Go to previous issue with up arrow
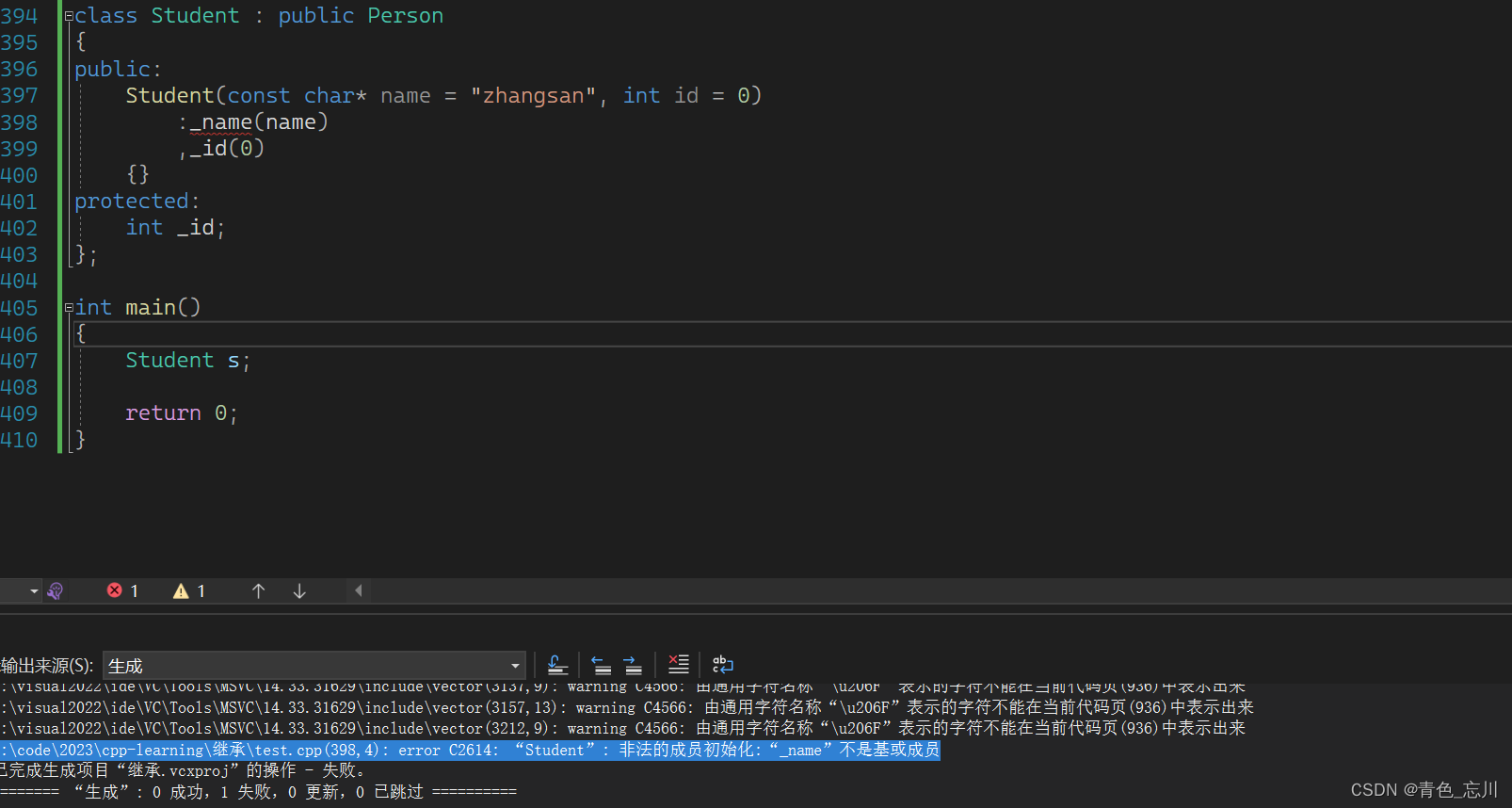 click(258, 590)
